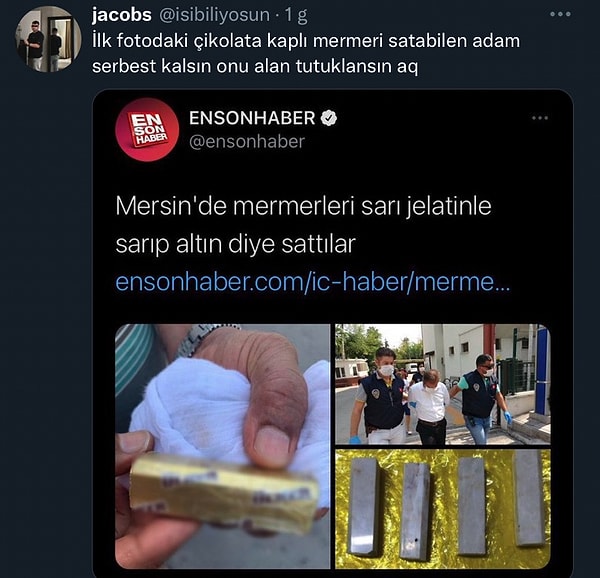Open the ensonhaber.com/ic-haber link

[313, 282]
